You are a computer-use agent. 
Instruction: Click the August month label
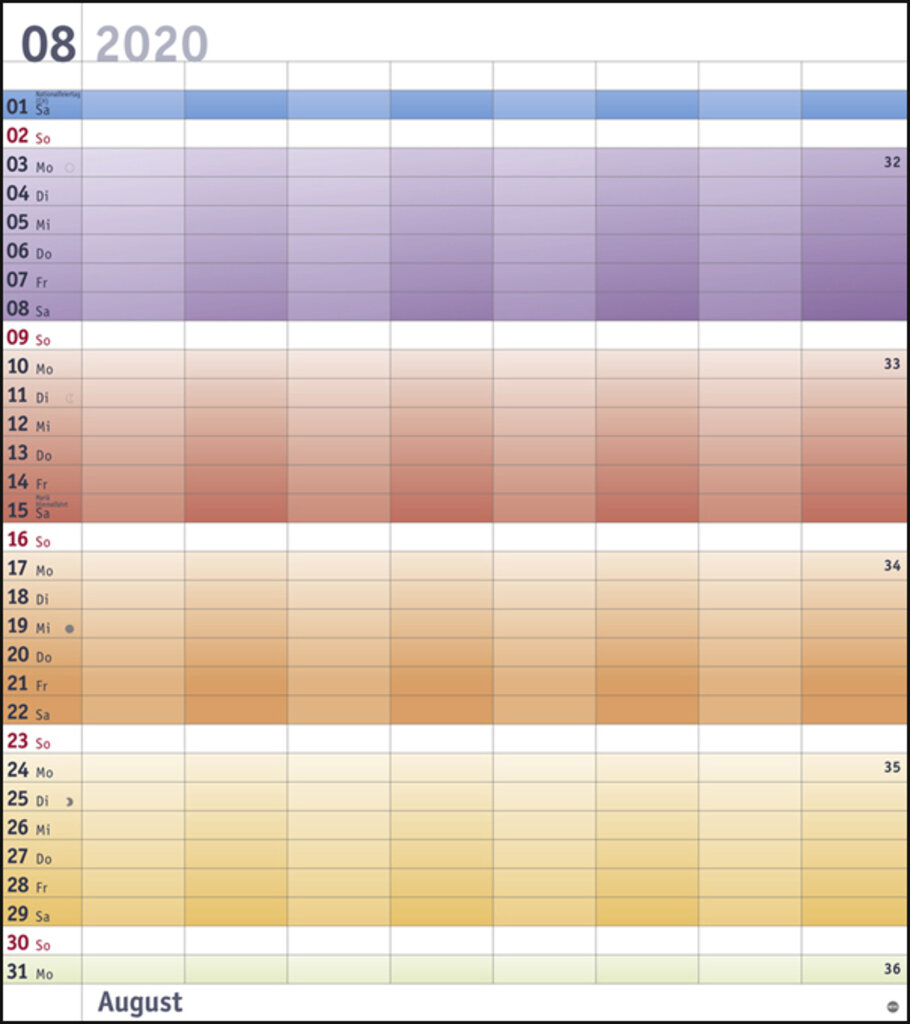pyautogui.click(x=140, y=1002)
